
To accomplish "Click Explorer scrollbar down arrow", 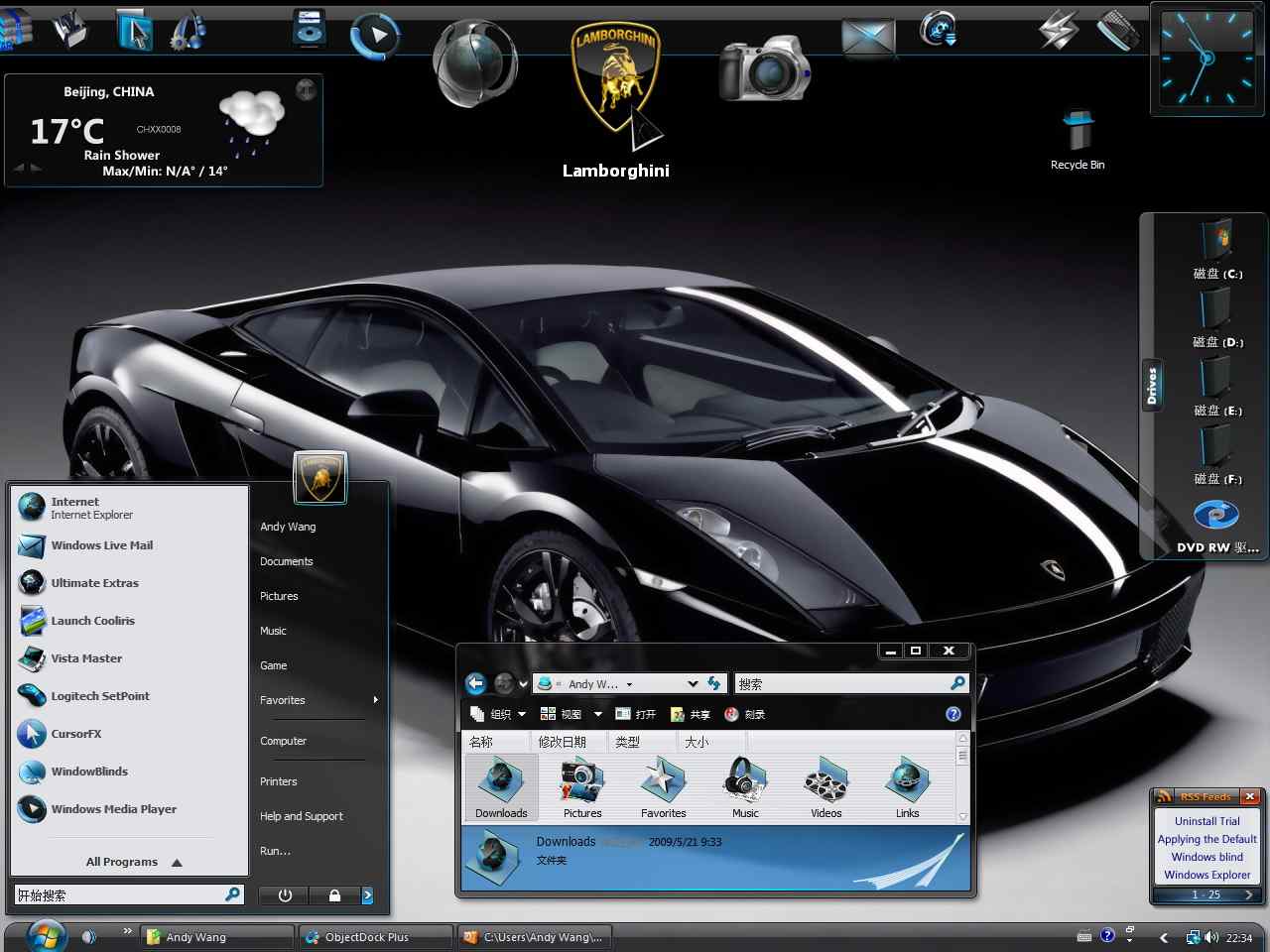I will click(962, 817).
